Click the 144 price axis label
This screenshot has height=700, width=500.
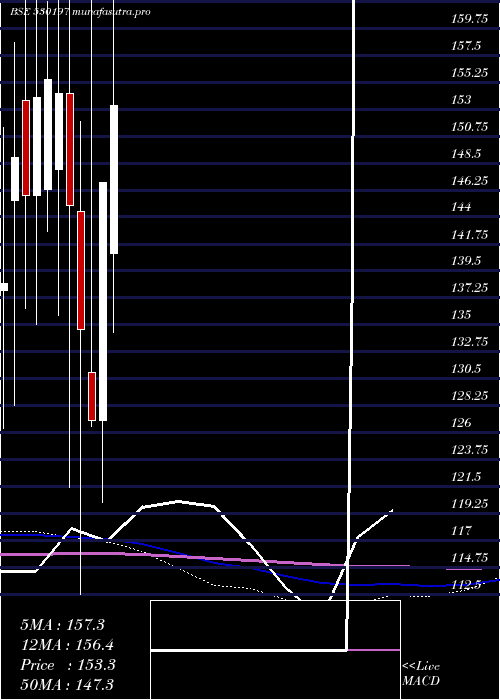pyautogui.click(x=461, y=207)
